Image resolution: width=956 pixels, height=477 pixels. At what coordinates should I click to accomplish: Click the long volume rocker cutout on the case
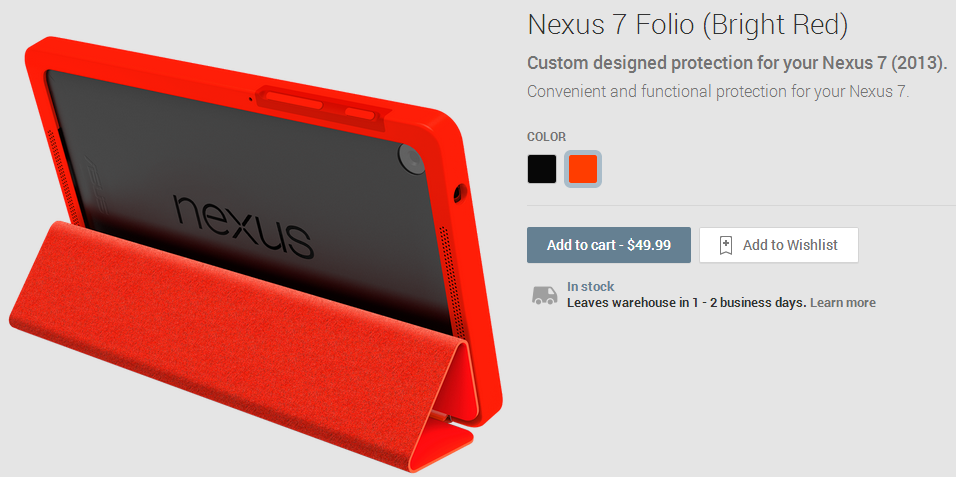click(x=293, y=100)
